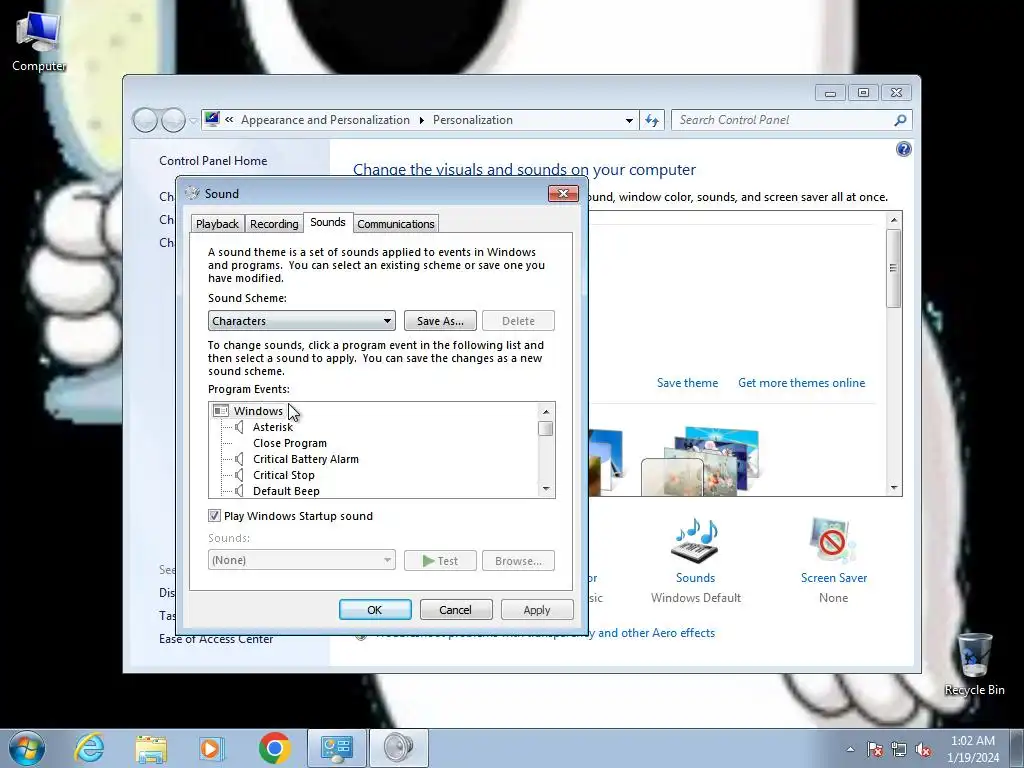Open recent pages dropdown next to nav arrows
Image resolution: width=1024 pixels, height=768 pixels.
tap(193, 121)
